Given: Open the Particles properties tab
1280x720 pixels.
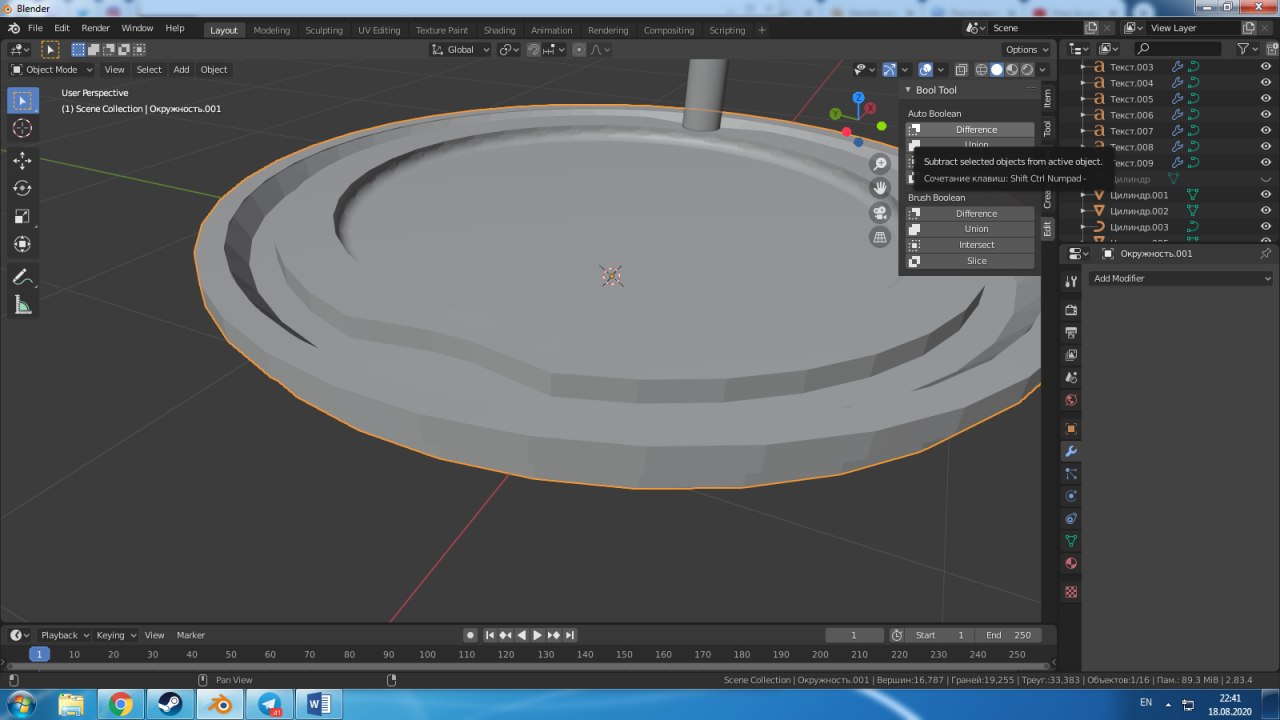Looking at the screenshot, I should coord(1071,474).
